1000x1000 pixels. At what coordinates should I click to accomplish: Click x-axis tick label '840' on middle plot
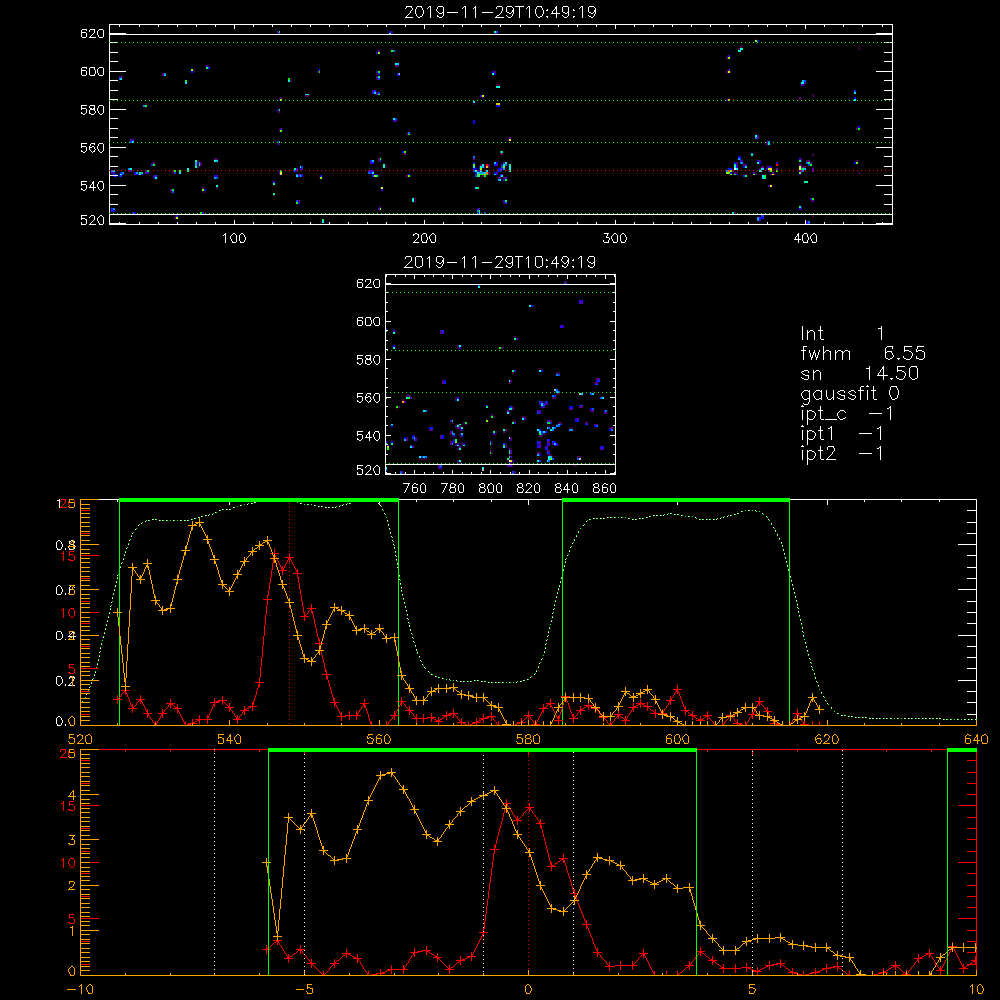tap(566, 489)
